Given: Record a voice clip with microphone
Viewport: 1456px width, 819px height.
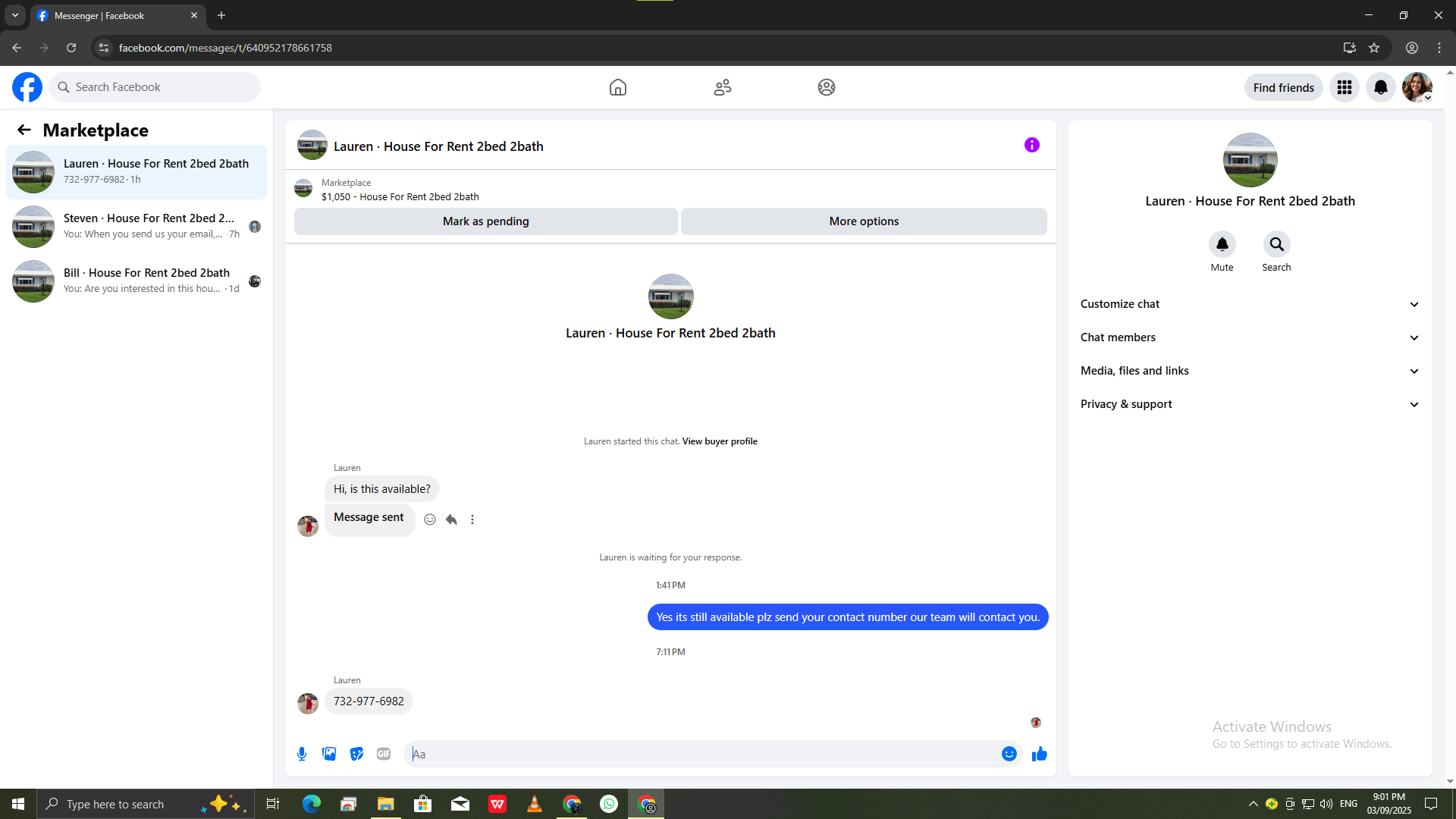Looking at the screenshot, I should 302,754.
